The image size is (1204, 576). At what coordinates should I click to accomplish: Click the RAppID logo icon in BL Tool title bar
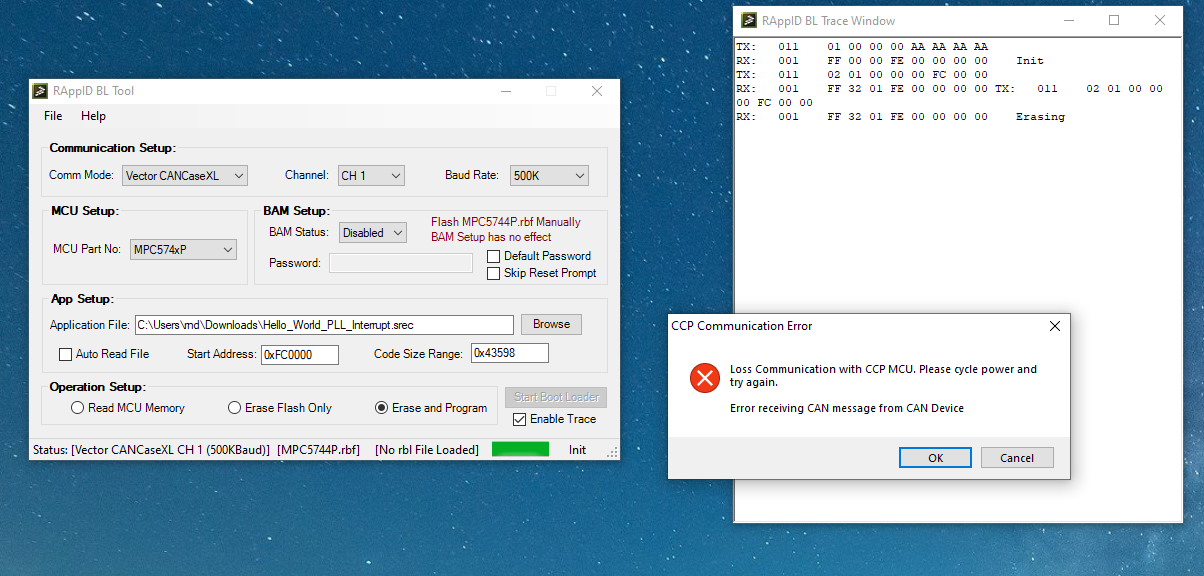pyautogui.click(x=39, y=91)
